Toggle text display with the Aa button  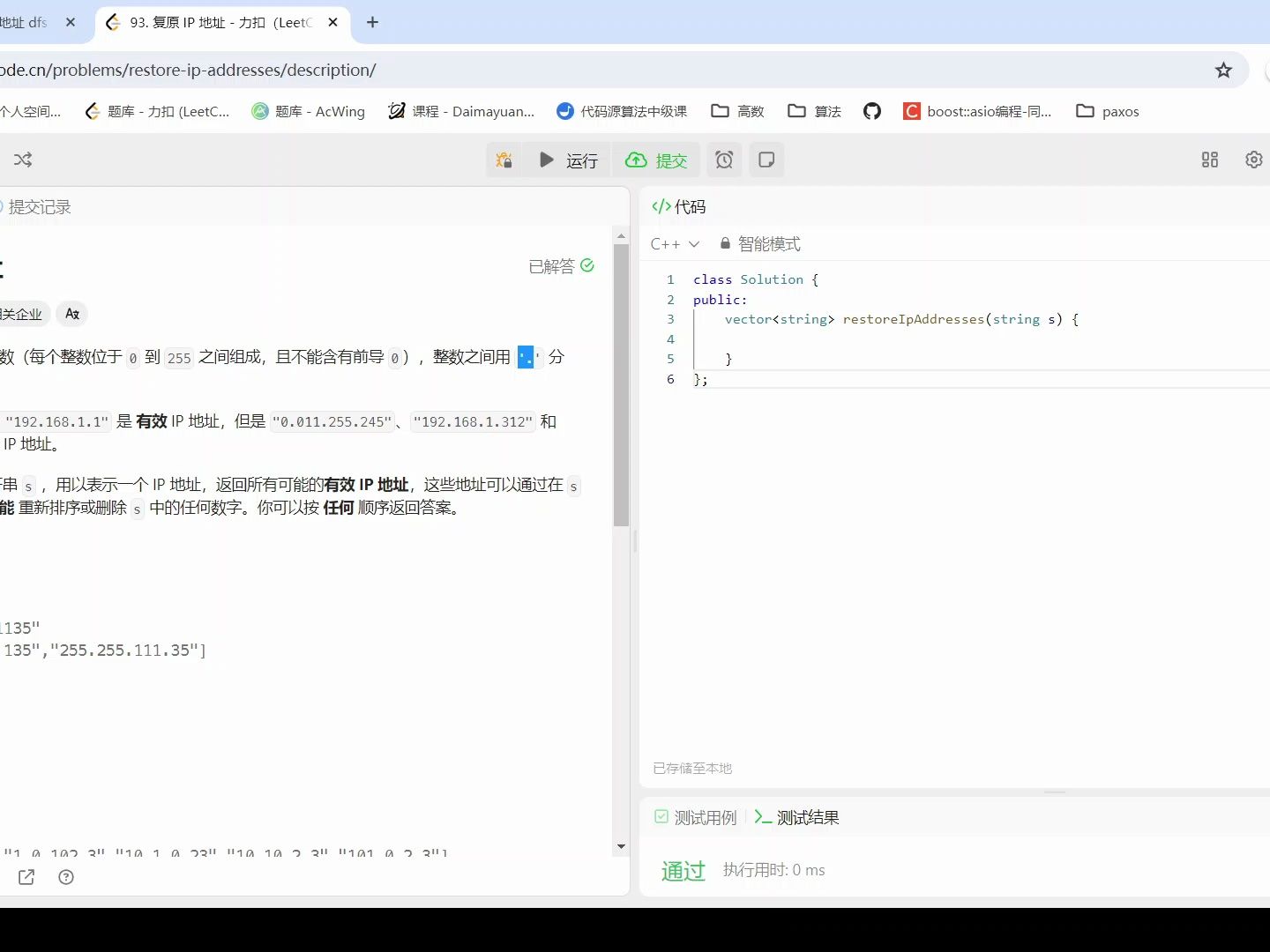click(71, 314)
